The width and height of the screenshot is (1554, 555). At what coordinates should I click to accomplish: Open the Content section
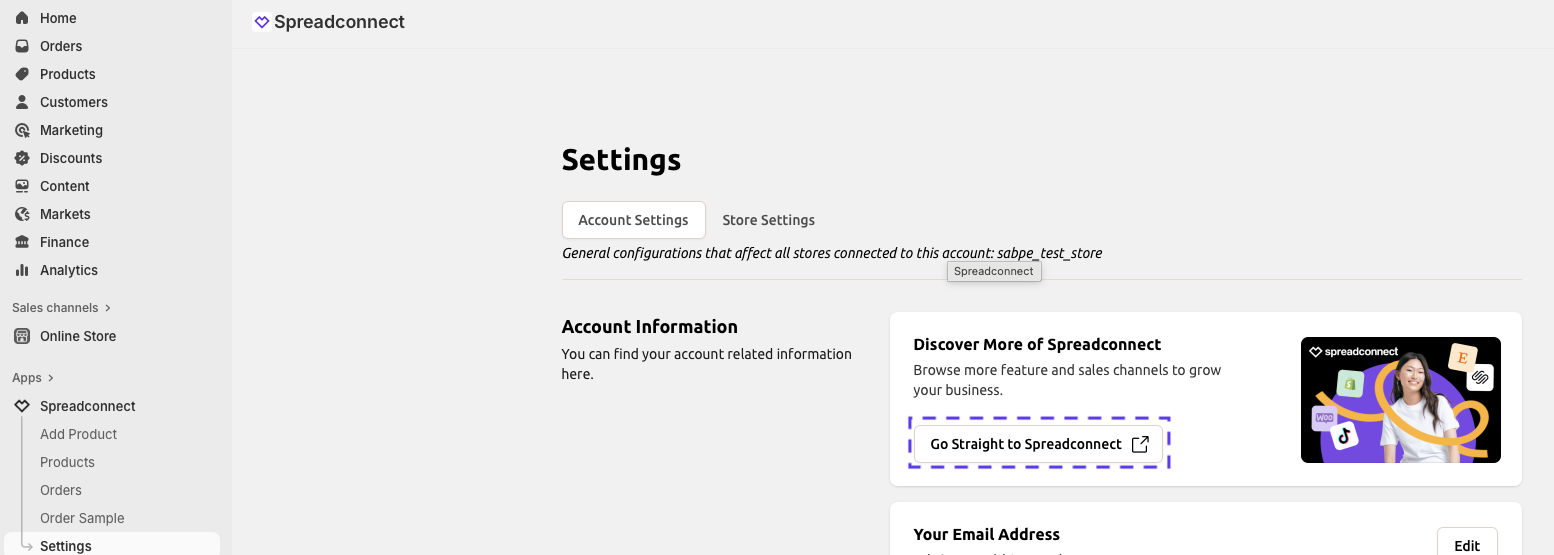pos(65,186)
